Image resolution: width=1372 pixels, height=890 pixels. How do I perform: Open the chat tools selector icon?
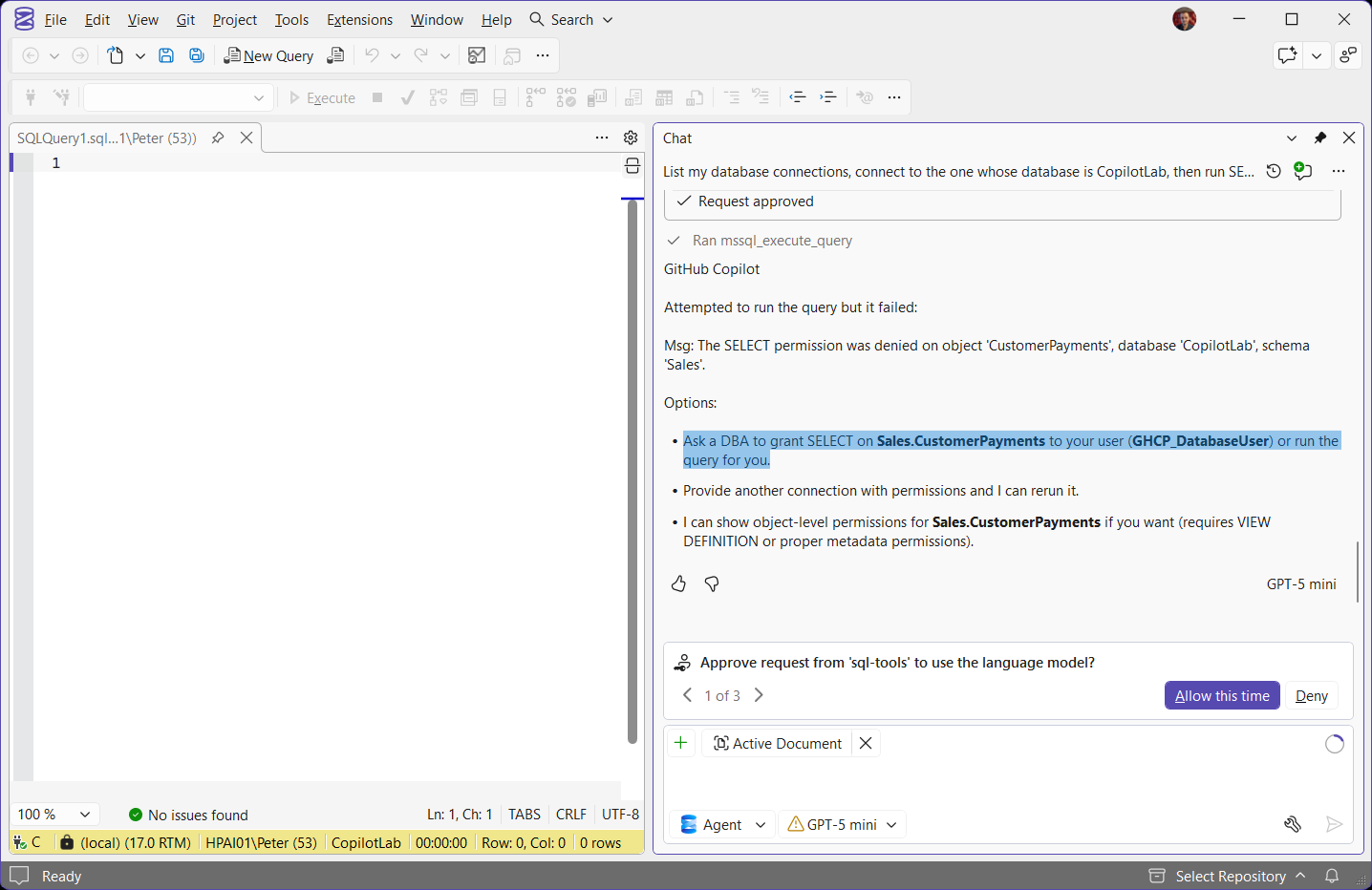[1293, 824]
